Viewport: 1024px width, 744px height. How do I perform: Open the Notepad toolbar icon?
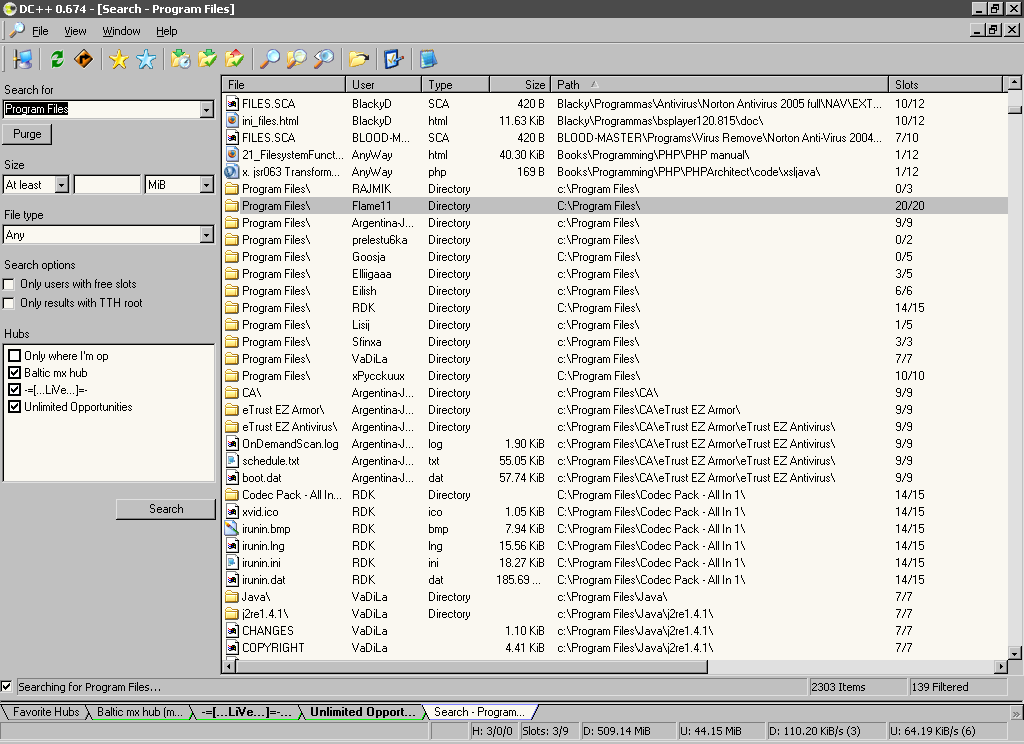429,60
